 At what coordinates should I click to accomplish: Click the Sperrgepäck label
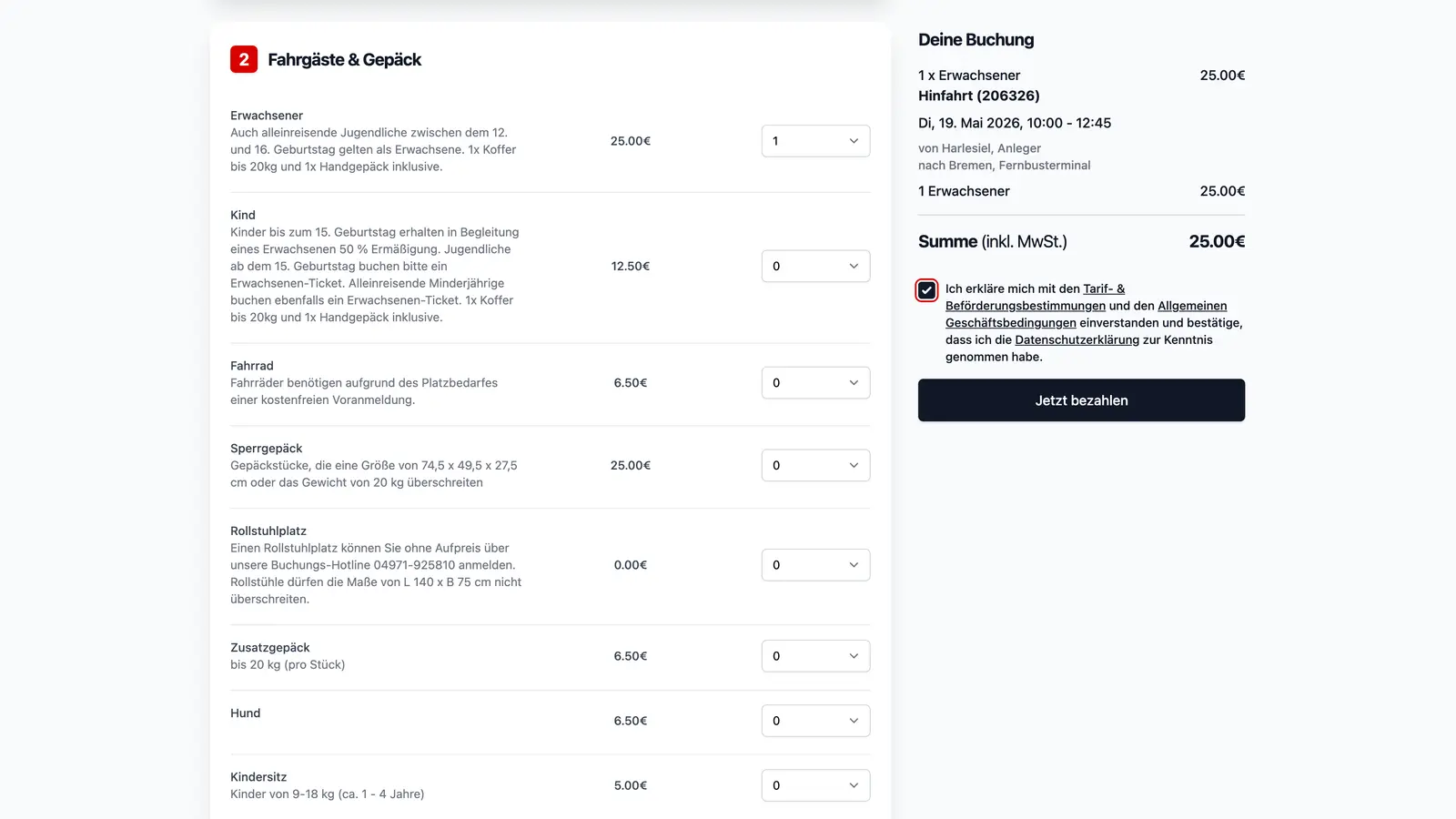click(x=267, y=449)
